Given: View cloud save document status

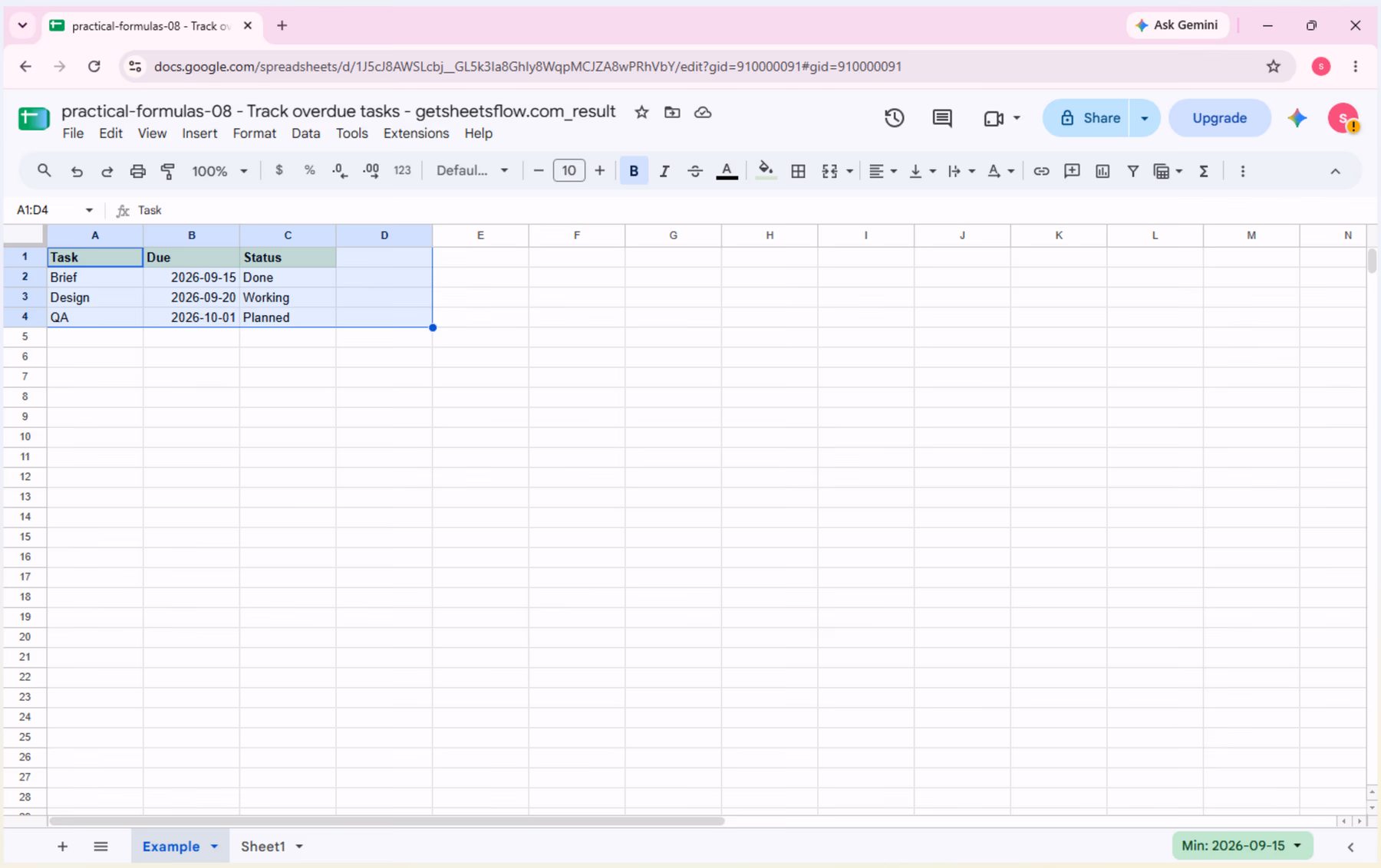Looking at the screenshot, I should point(703,112).
